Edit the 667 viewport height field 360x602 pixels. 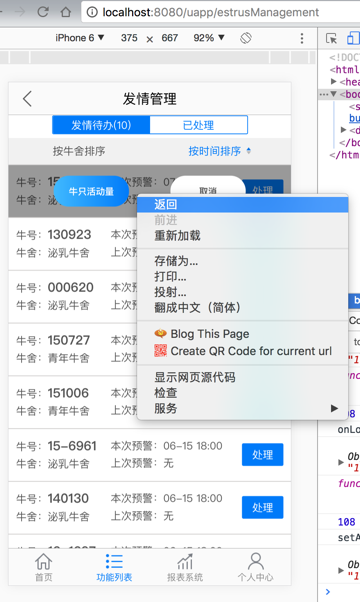tap(170, 38)
